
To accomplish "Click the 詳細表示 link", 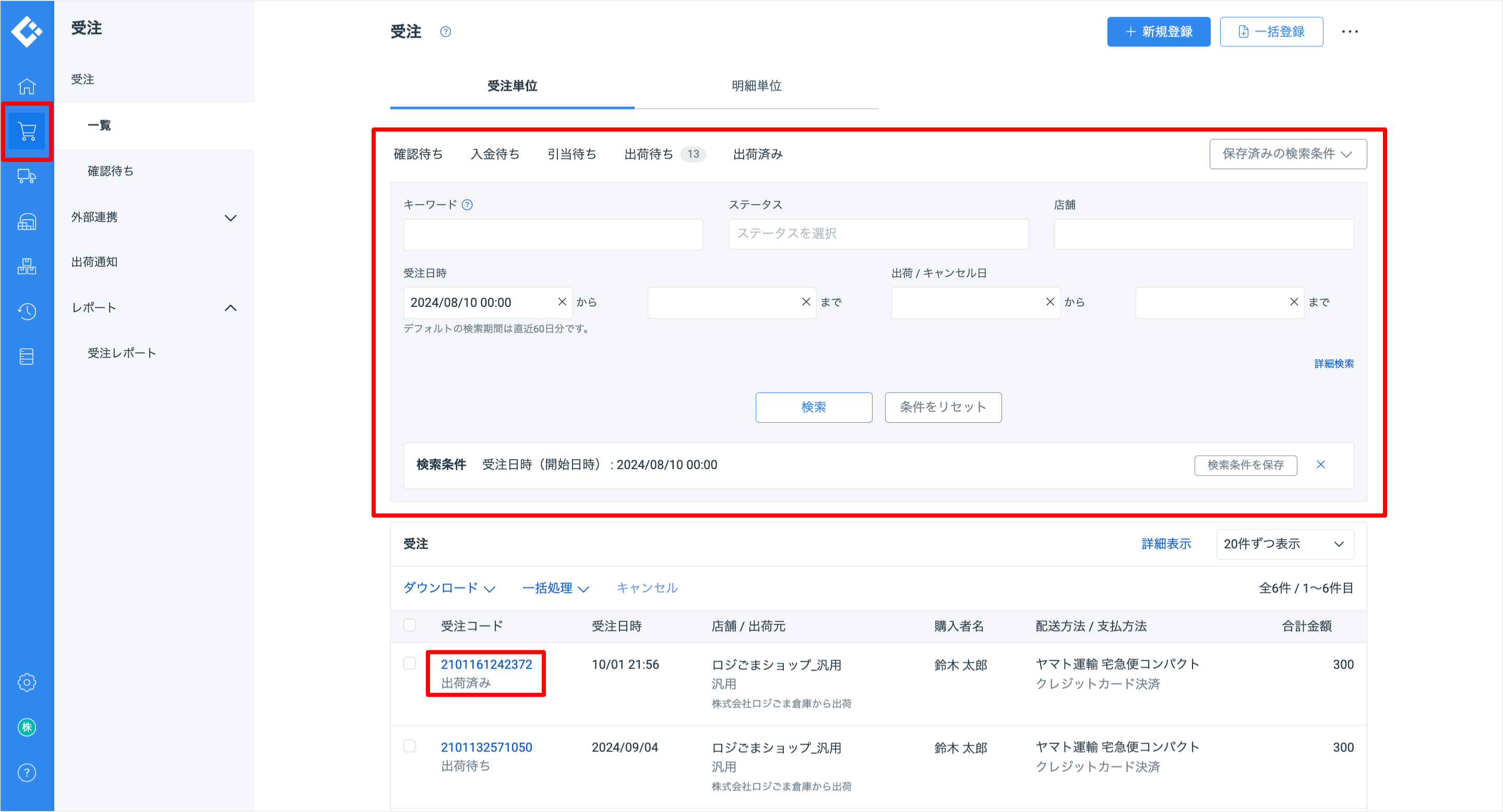I will pos(1166,544).
